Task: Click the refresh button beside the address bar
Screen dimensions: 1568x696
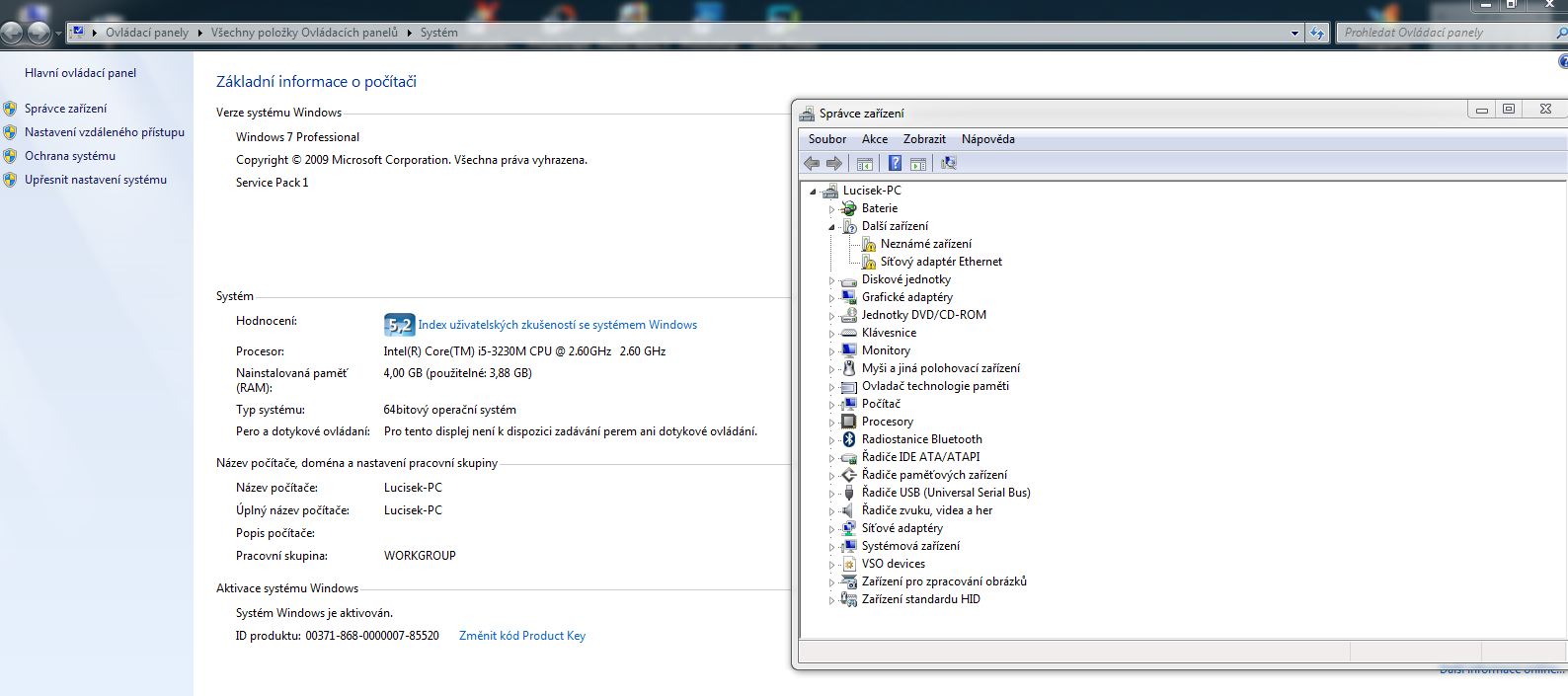Action: [1316, 33]
